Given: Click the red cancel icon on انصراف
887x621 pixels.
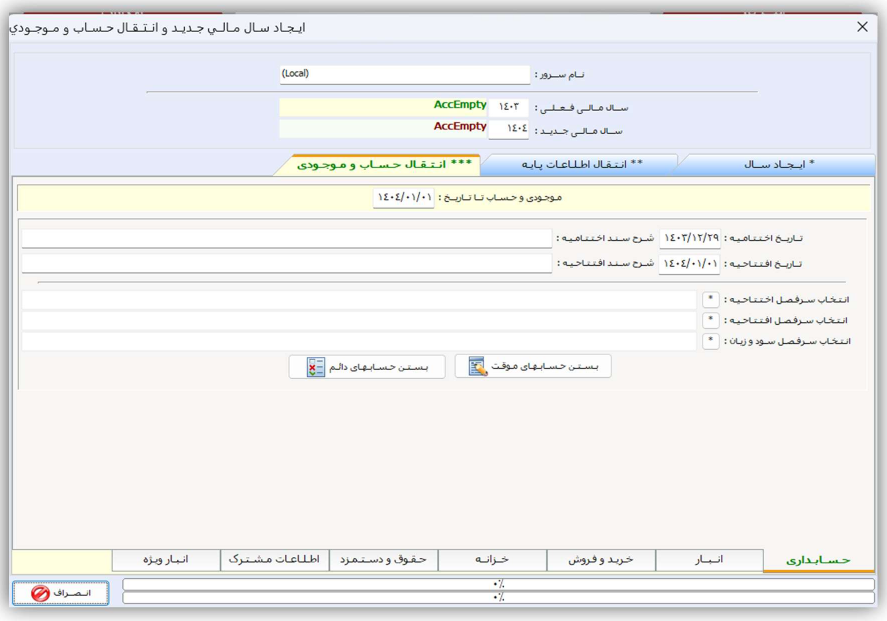Looking at the screenshot, I should (40, 593).
